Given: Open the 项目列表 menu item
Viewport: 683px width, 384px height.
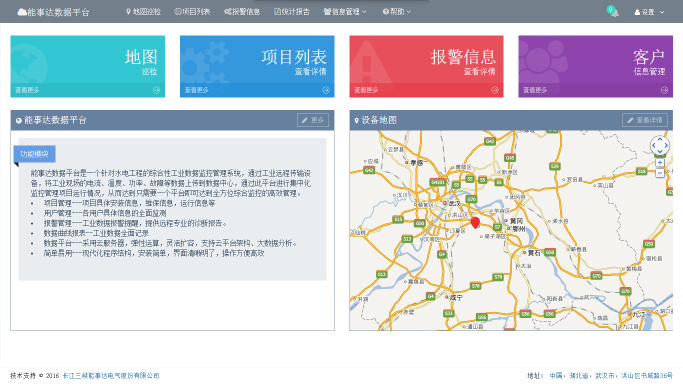Looking at the screenshot, I should 192,12.
